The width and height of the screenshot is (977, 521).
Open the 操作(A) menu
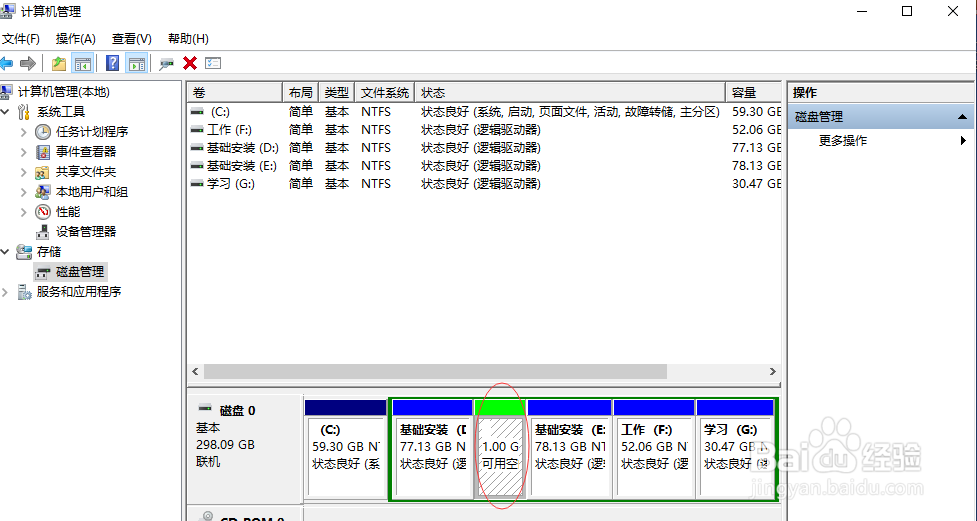click(75, 39)
